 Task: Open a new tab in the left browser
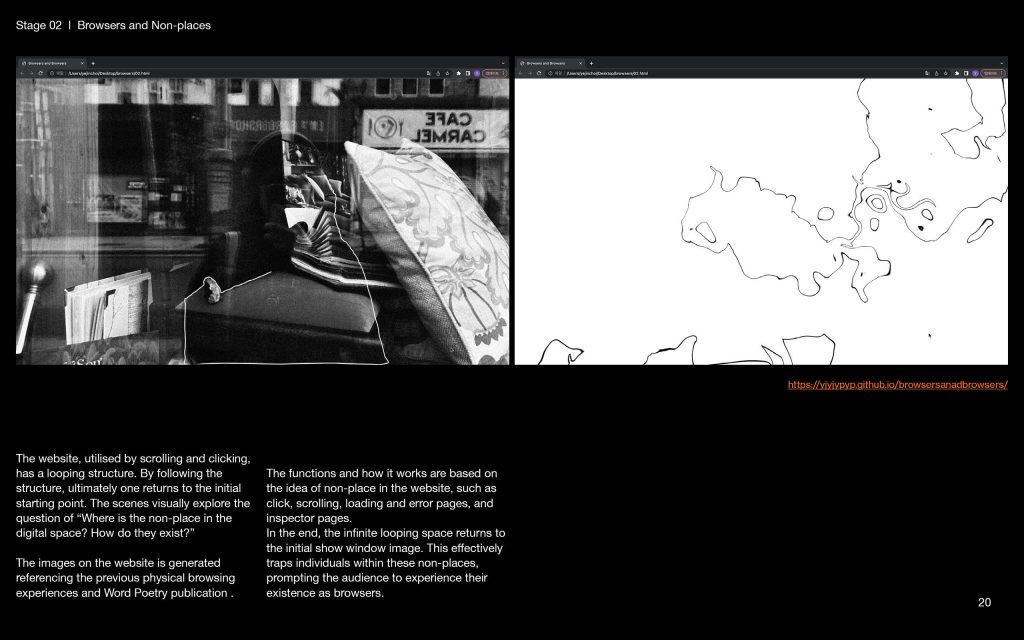click(92, 63)
